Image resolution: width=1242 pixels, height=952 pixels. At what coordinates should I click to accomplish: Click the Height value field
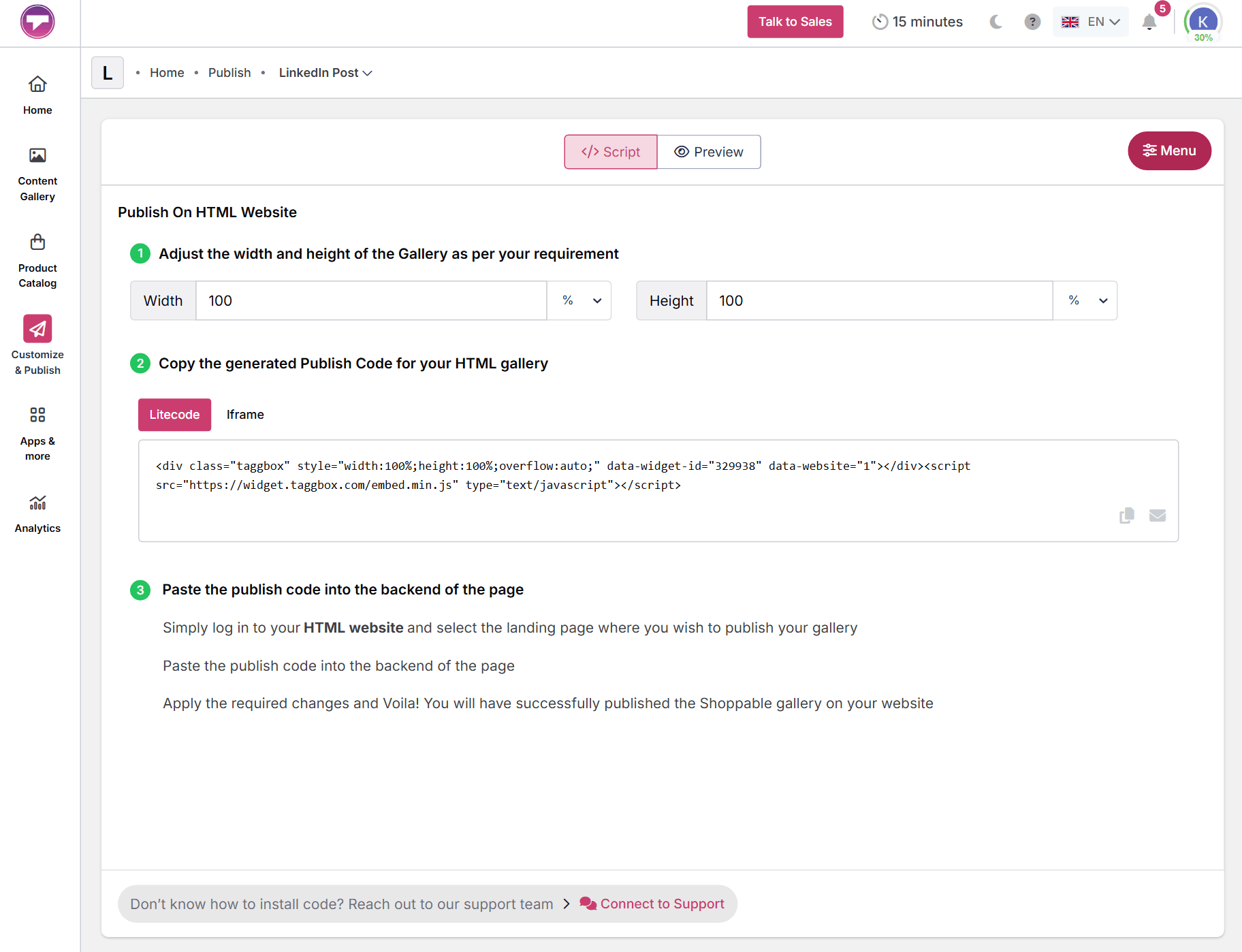pos(880,300)
